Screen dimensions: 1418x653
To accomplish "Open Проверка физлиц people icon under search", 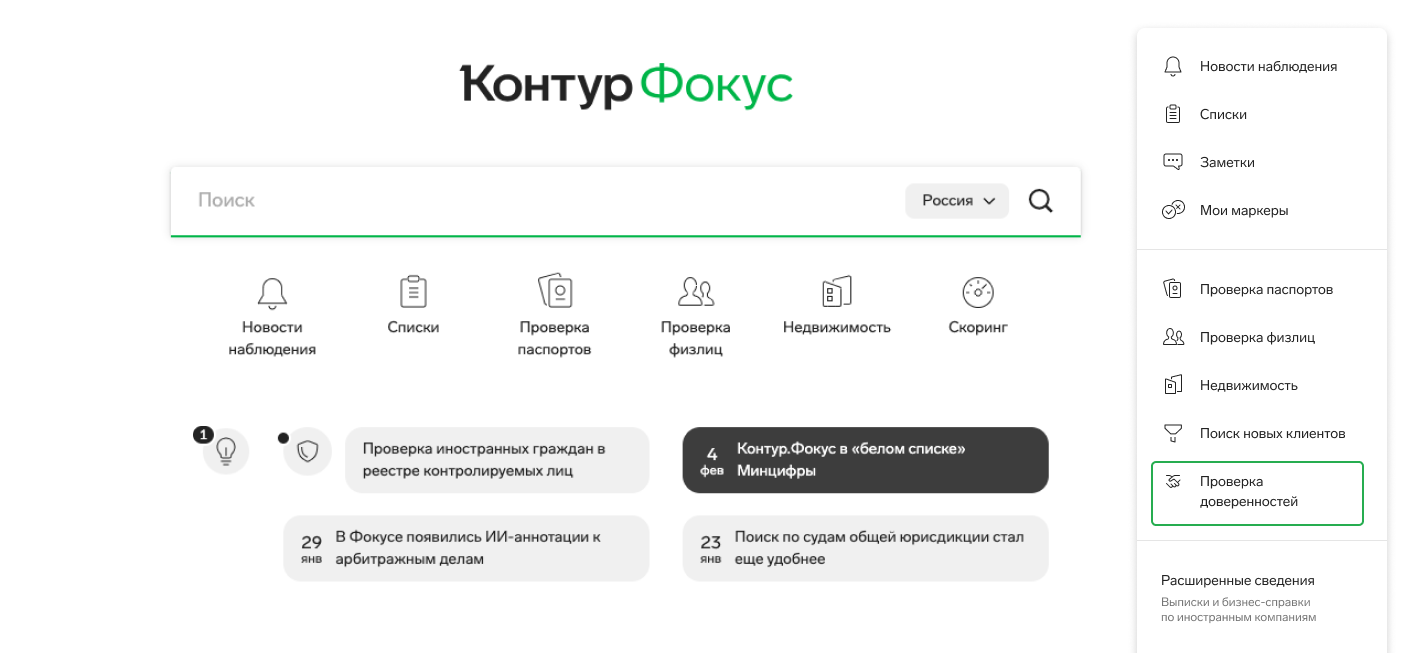I will [695, 292].
